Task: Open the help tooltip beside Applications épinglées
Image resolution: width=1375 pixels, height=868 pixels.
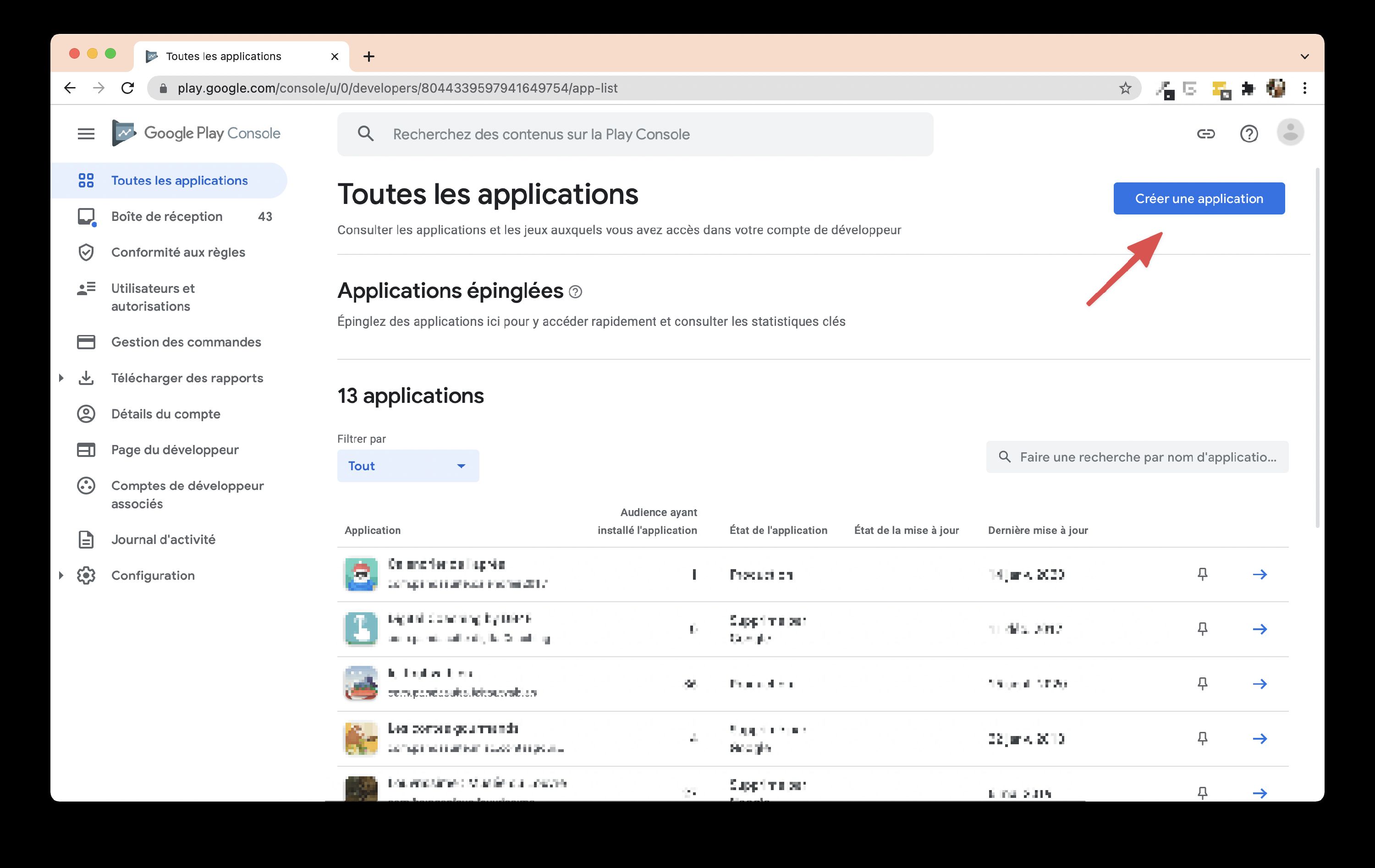Action: [575, 291]
